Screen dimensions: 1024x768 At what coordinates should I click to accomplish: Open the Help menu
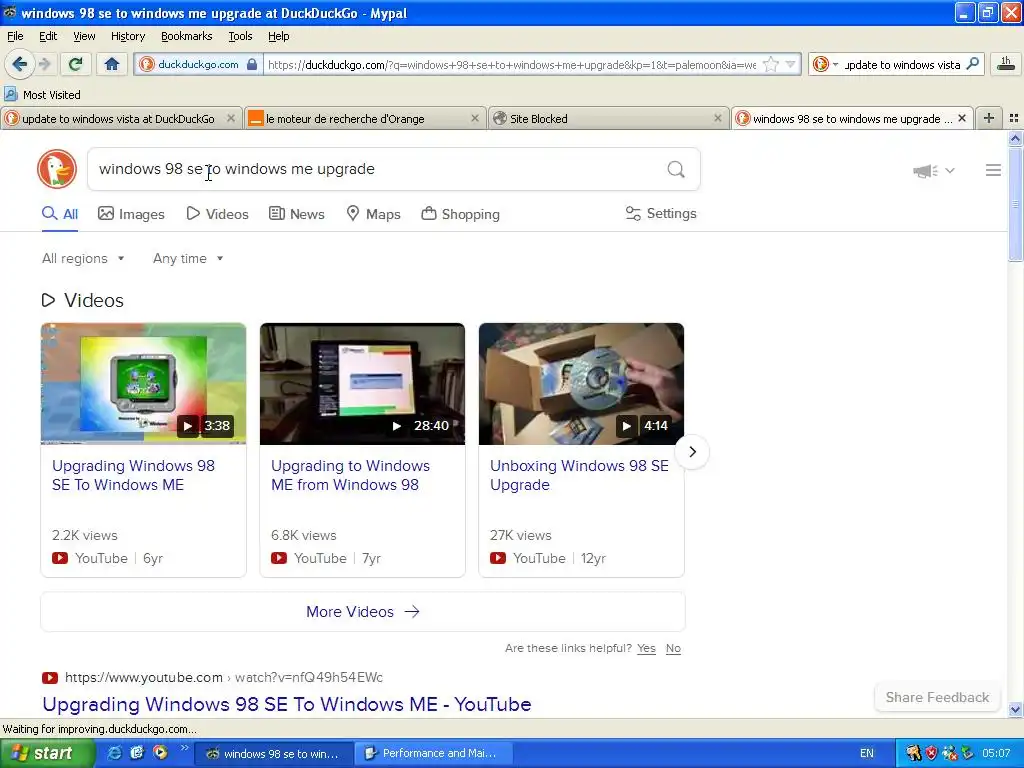pyautogui.click(x=279, y=37)
